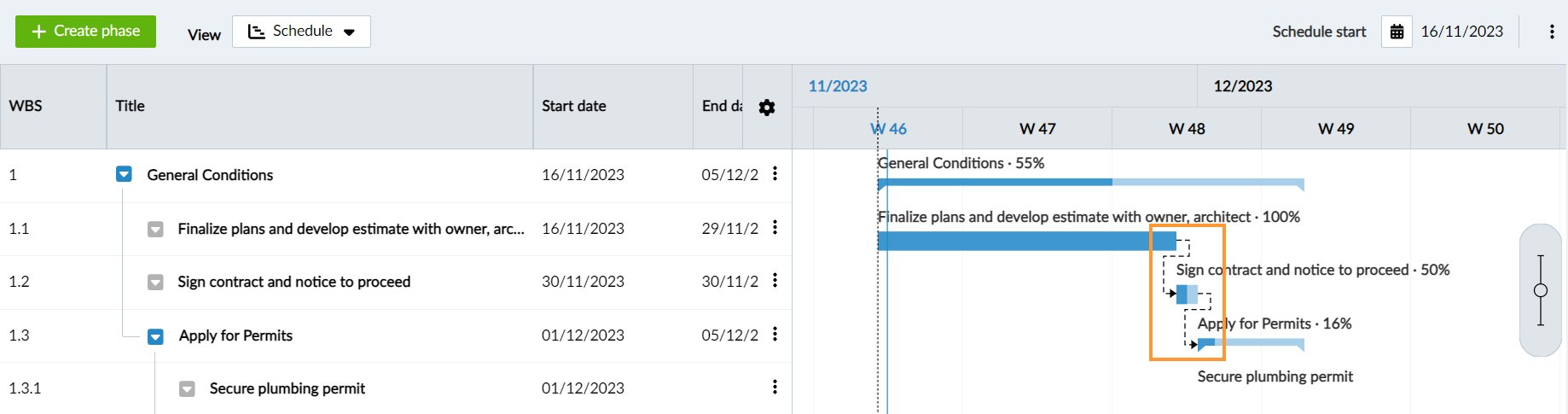Viewport: 1568px width, 414px height.
Task: Select the General Conditions Gantt bar
Action: (1024, 182)
